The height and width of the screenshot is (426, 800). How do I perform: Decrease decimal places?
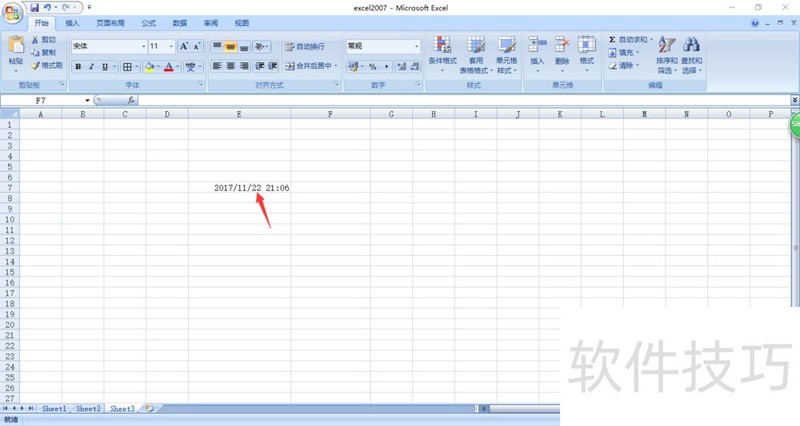pyautogui.click(x=415, y=66)
